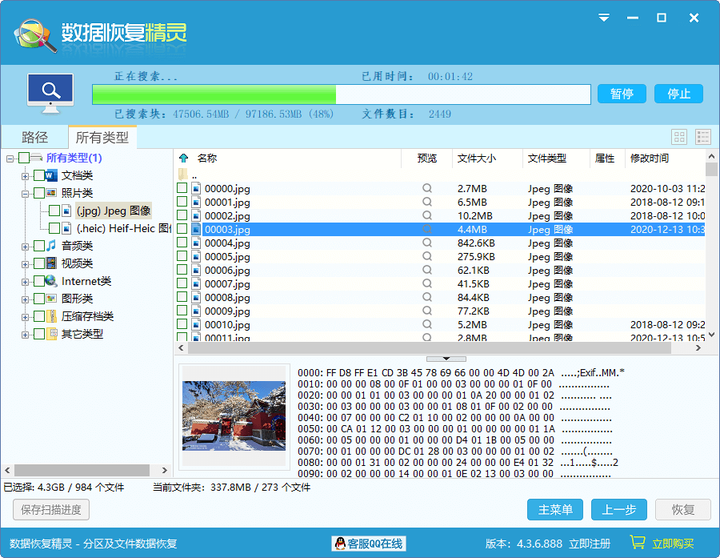The height and width of the screenshot is (558, 720).
Task: Sort by the 文件大小 column header
Action: coord(476,158)
